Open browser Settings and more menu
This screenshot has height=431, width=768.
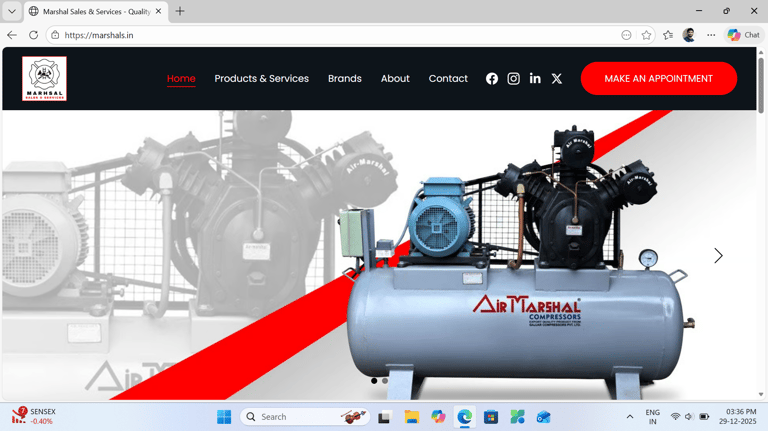point(711,35)
